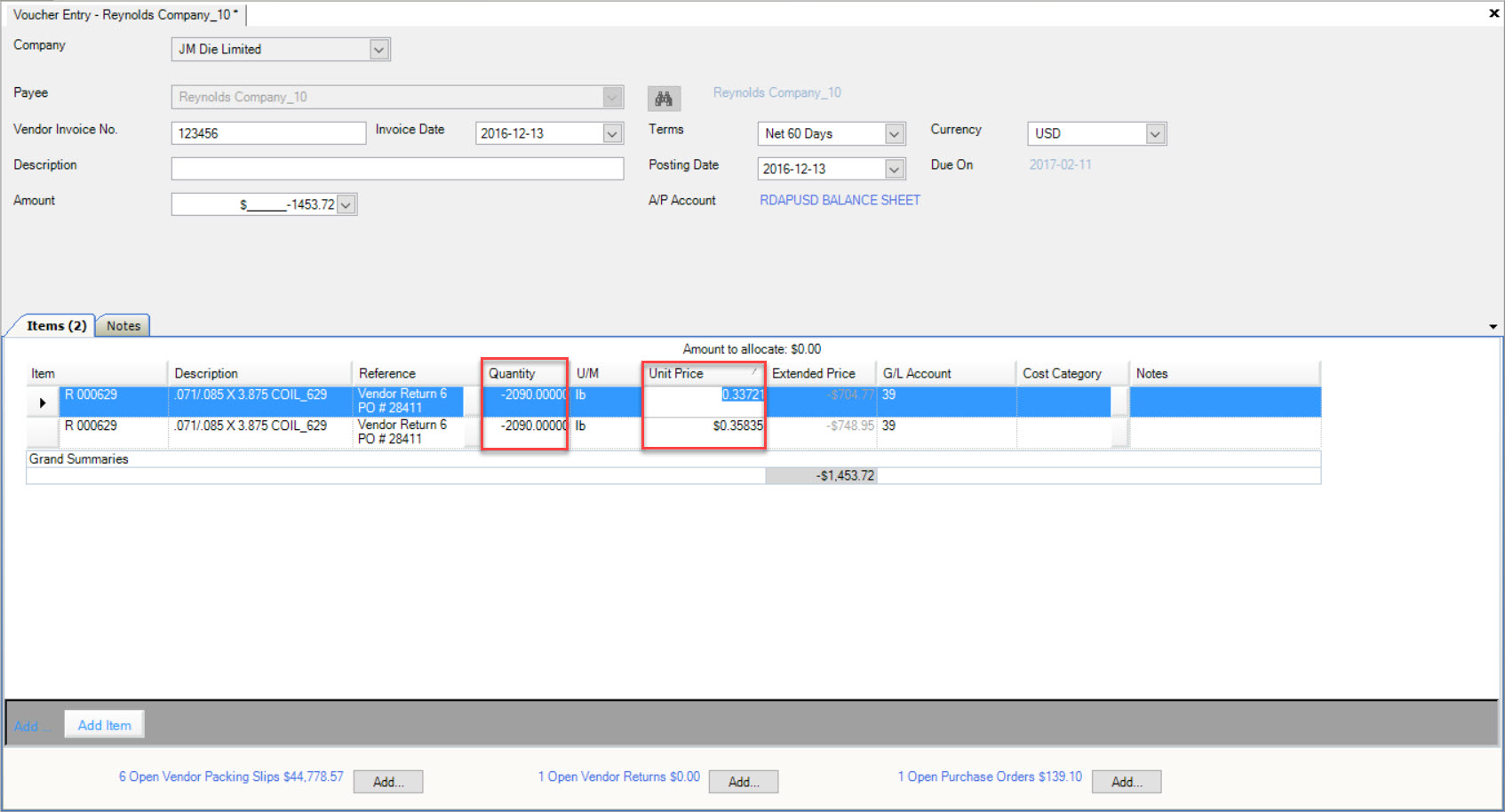
Task: Switch to the Notes tab
Action: coord(123,326)
